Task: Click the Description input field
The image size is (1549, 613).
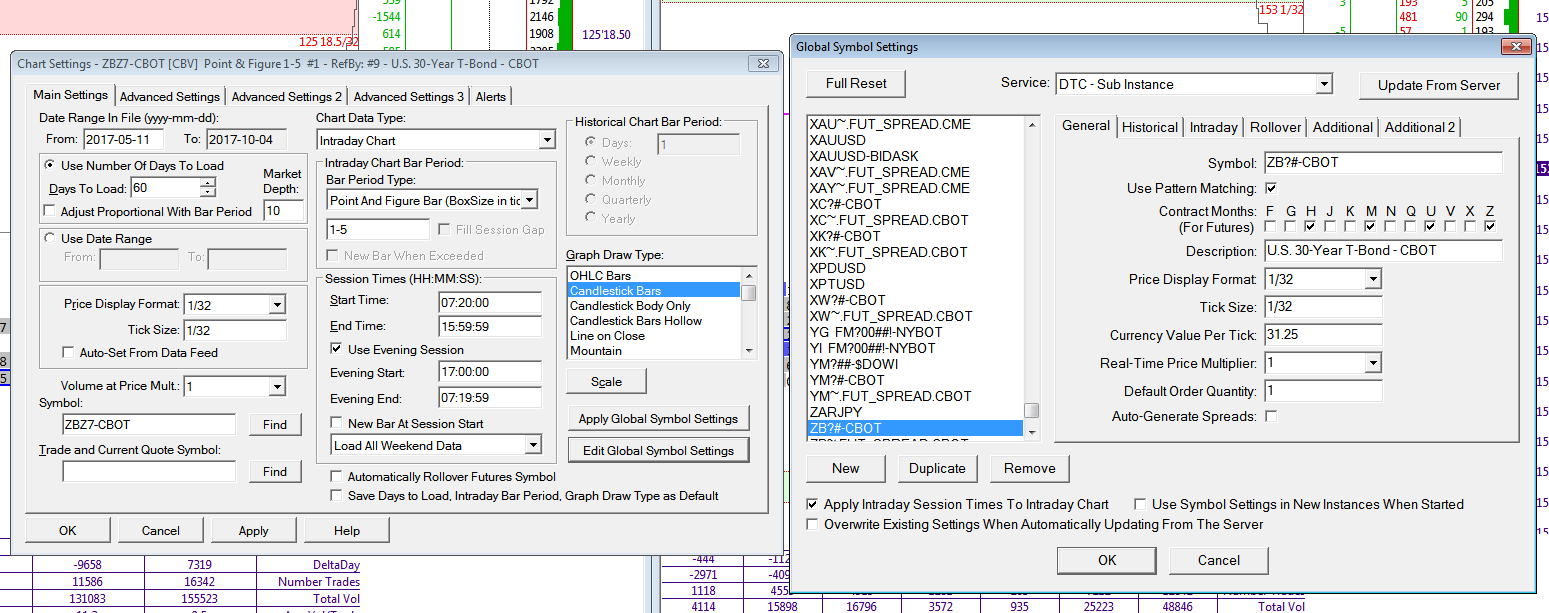Action: point(1383,251)
